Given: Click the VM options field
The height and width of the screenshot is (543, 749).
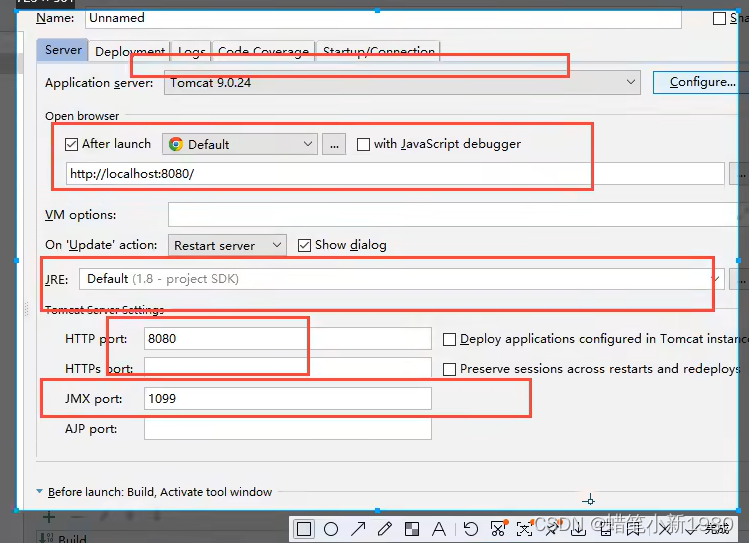Looking at the screenshot, I should (x=458, y=215).
